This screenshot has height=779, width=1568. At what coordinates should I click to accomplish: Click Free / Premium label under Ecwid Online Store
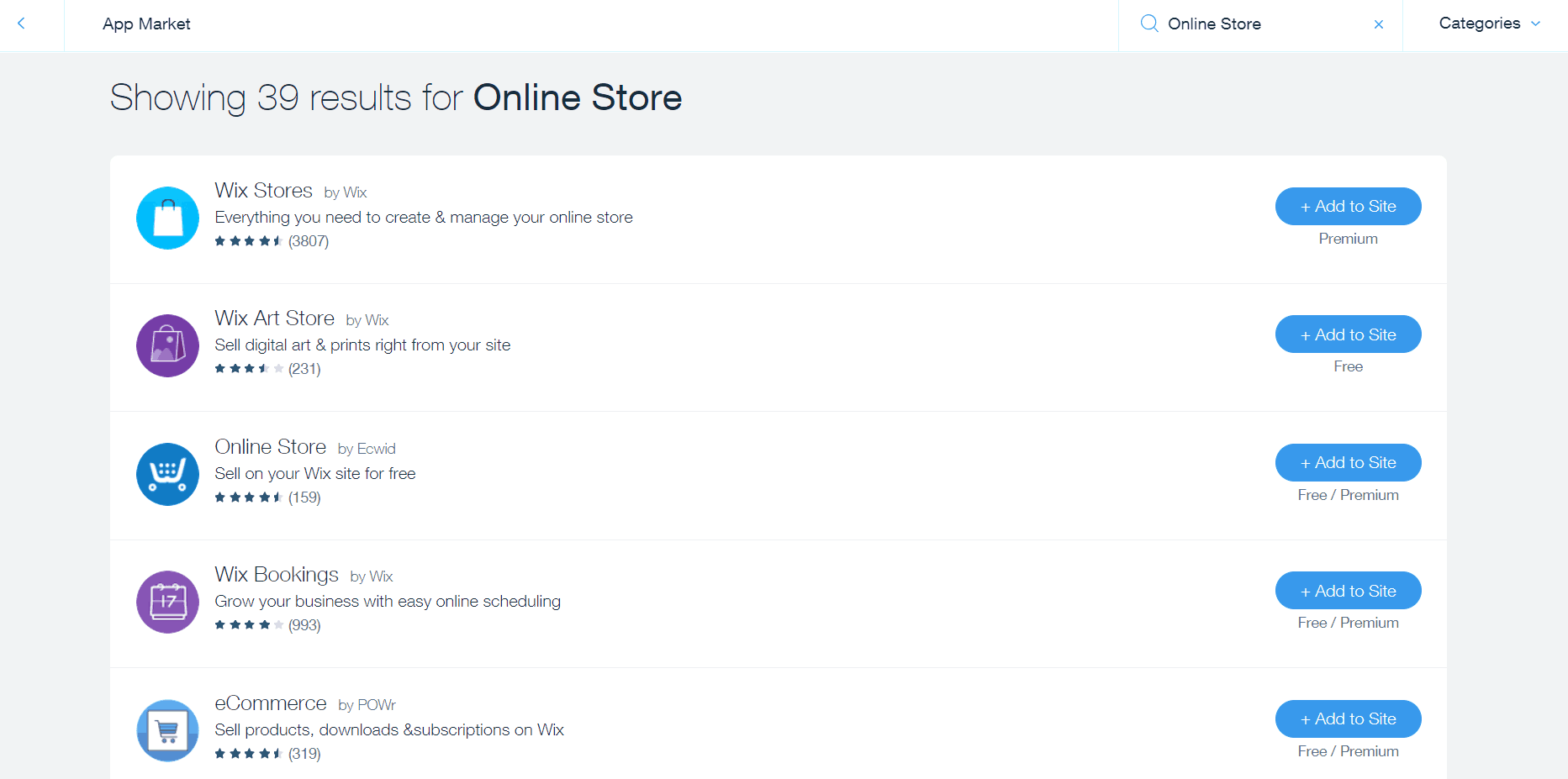point(1348,495)
